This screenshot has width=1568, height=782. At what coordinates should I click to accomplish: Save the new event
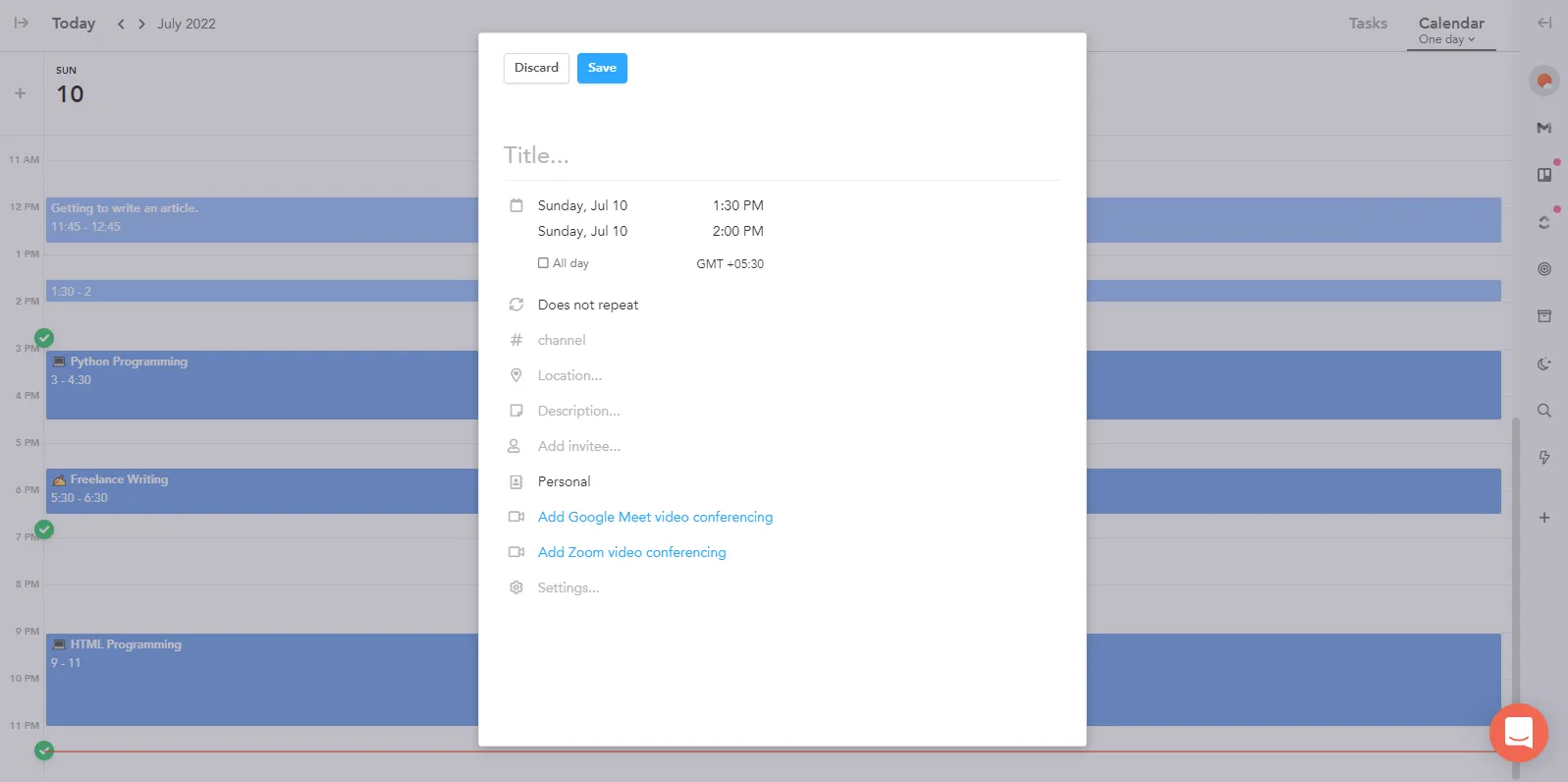602,68
